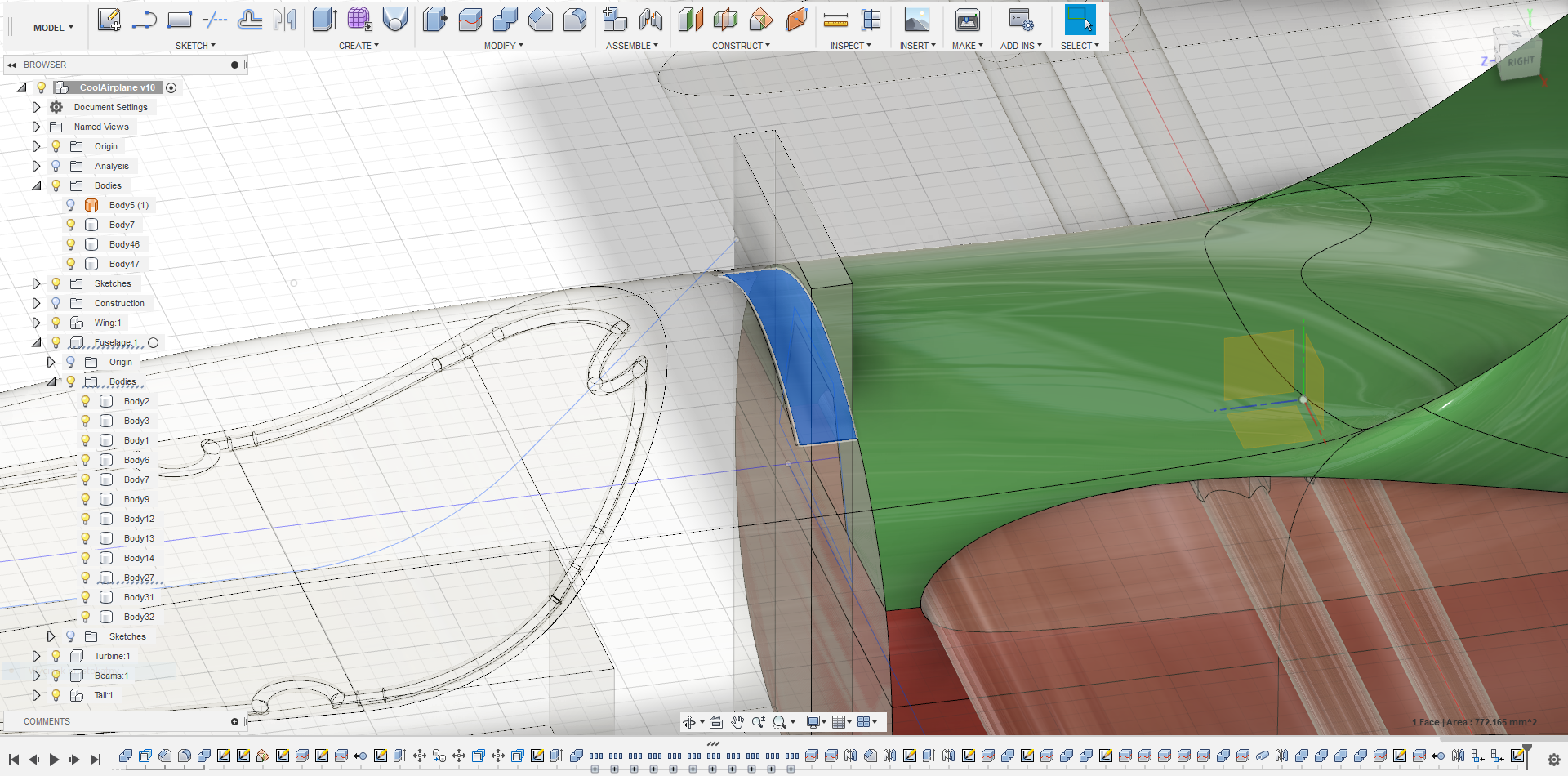The width and height of the screenshot is (1568, 776).
Task: Click the Create Form icon
Action: (x=359, y=20)
